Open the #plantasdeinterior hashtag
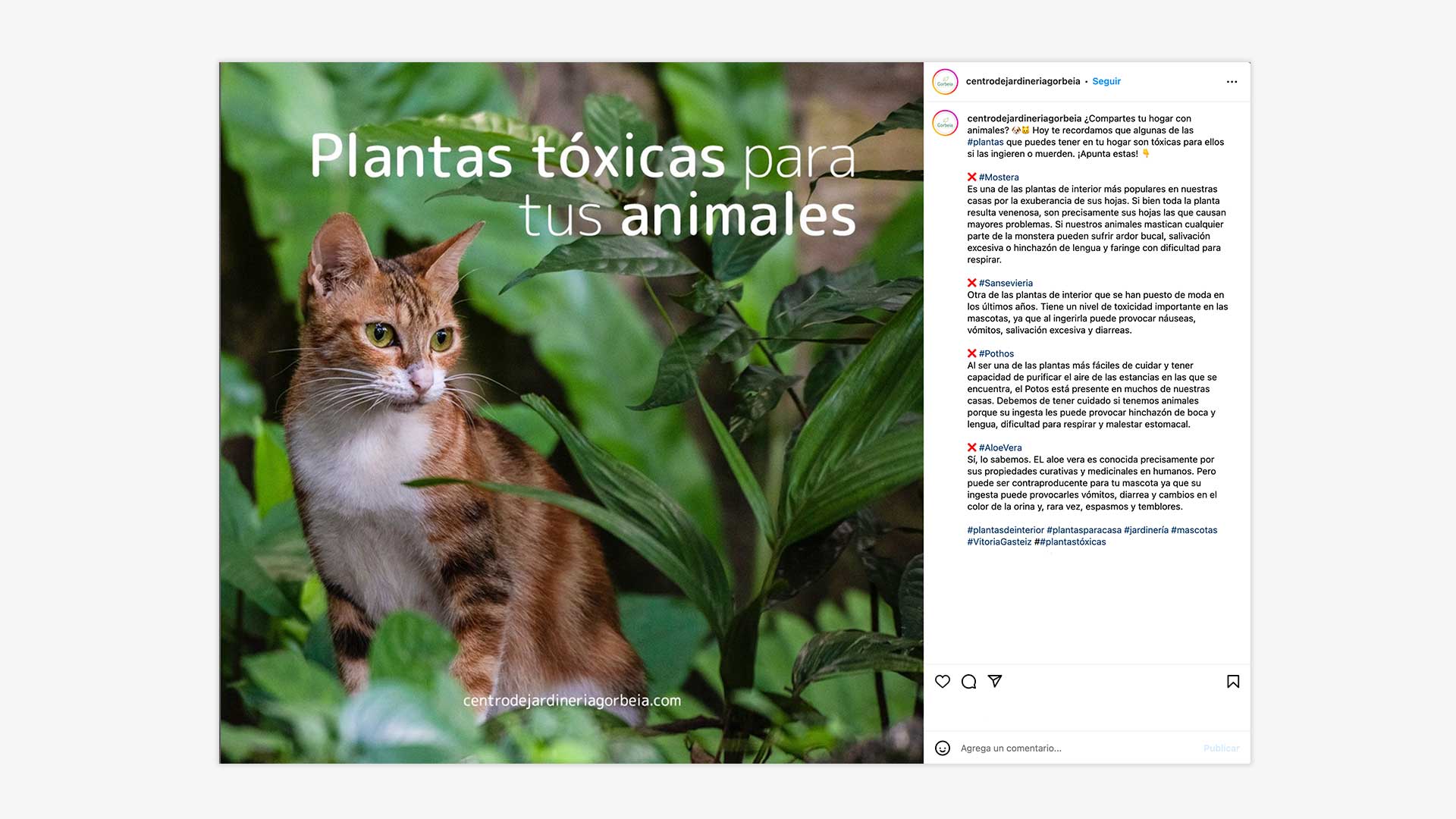This screenshot has height=819, width=1456. pyautogui.click(x=1006, y=531)
